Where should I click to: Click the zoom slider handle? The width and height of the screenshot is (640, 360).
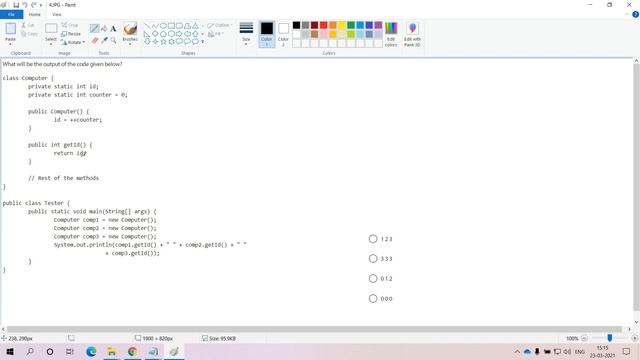pos(609,338)
